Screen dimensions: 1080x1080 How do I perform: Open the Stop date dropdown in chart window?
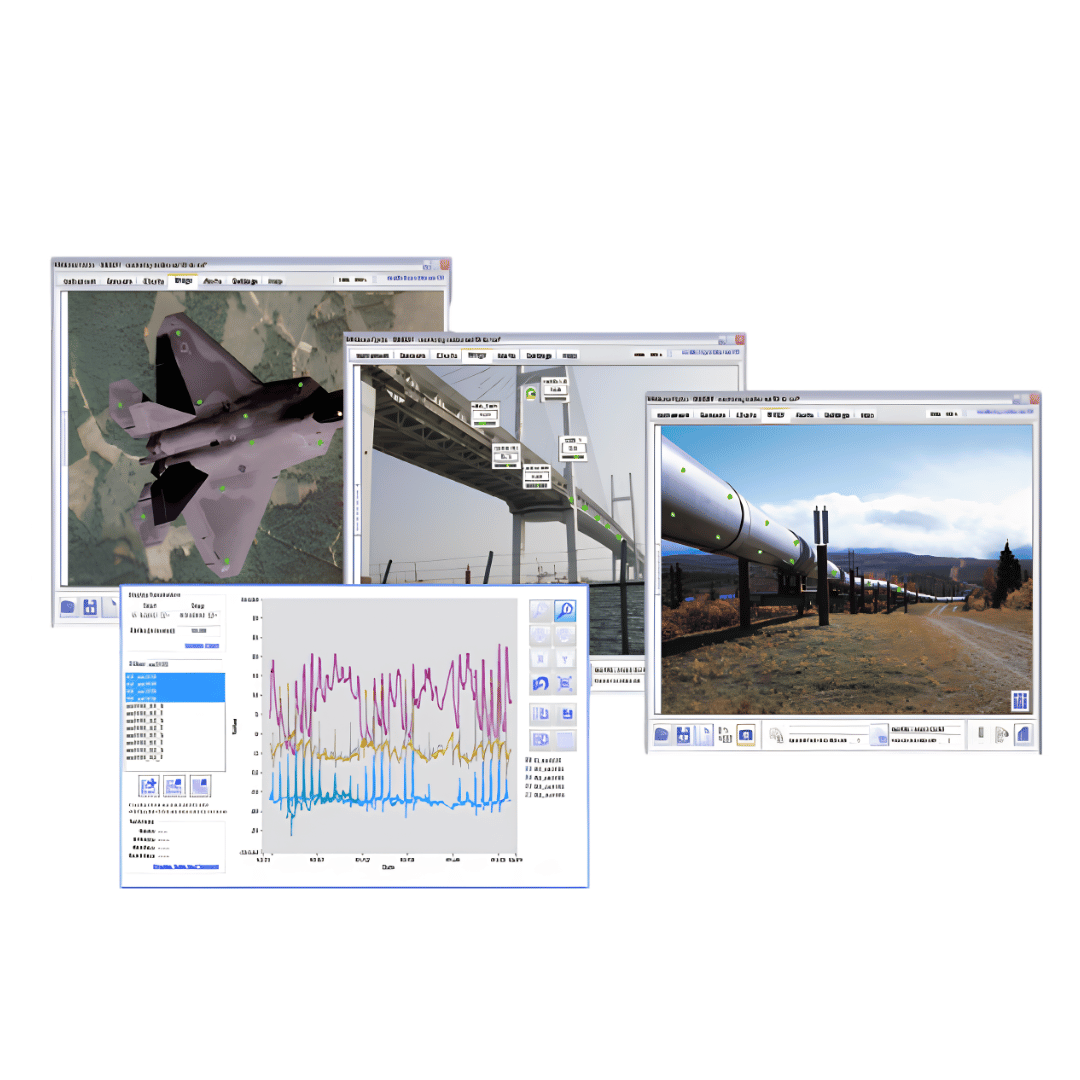tap(198, 615)
